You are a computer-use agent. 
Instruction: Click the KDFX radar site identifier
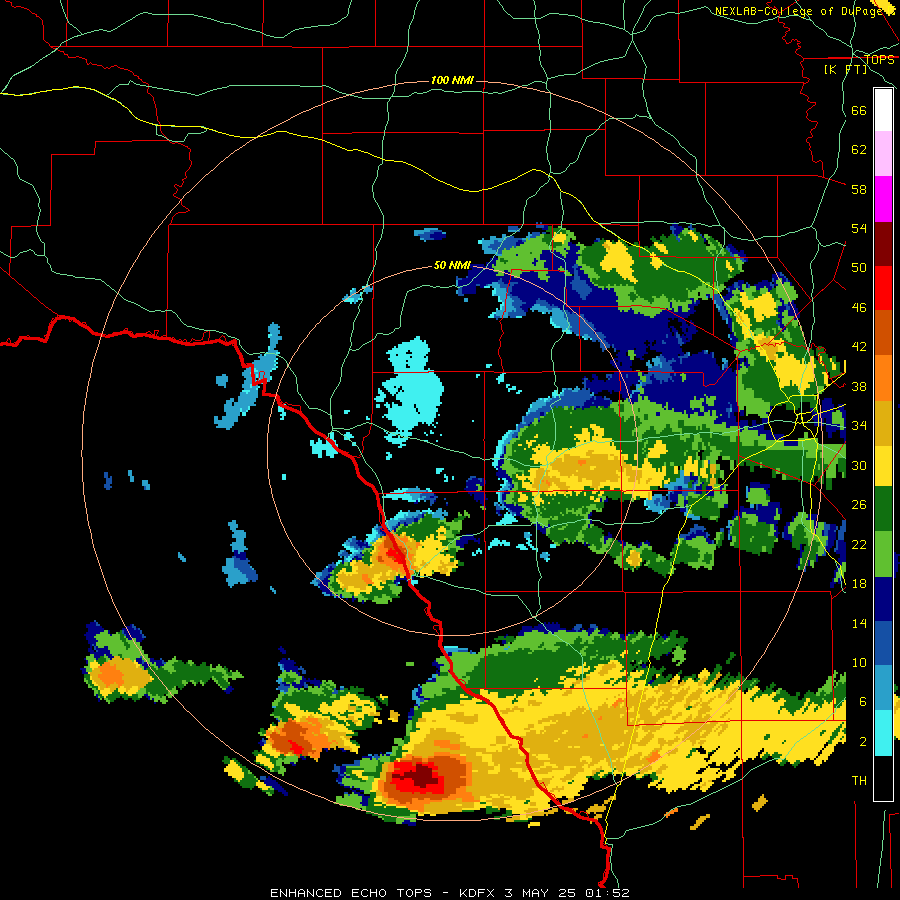[478, 893]
